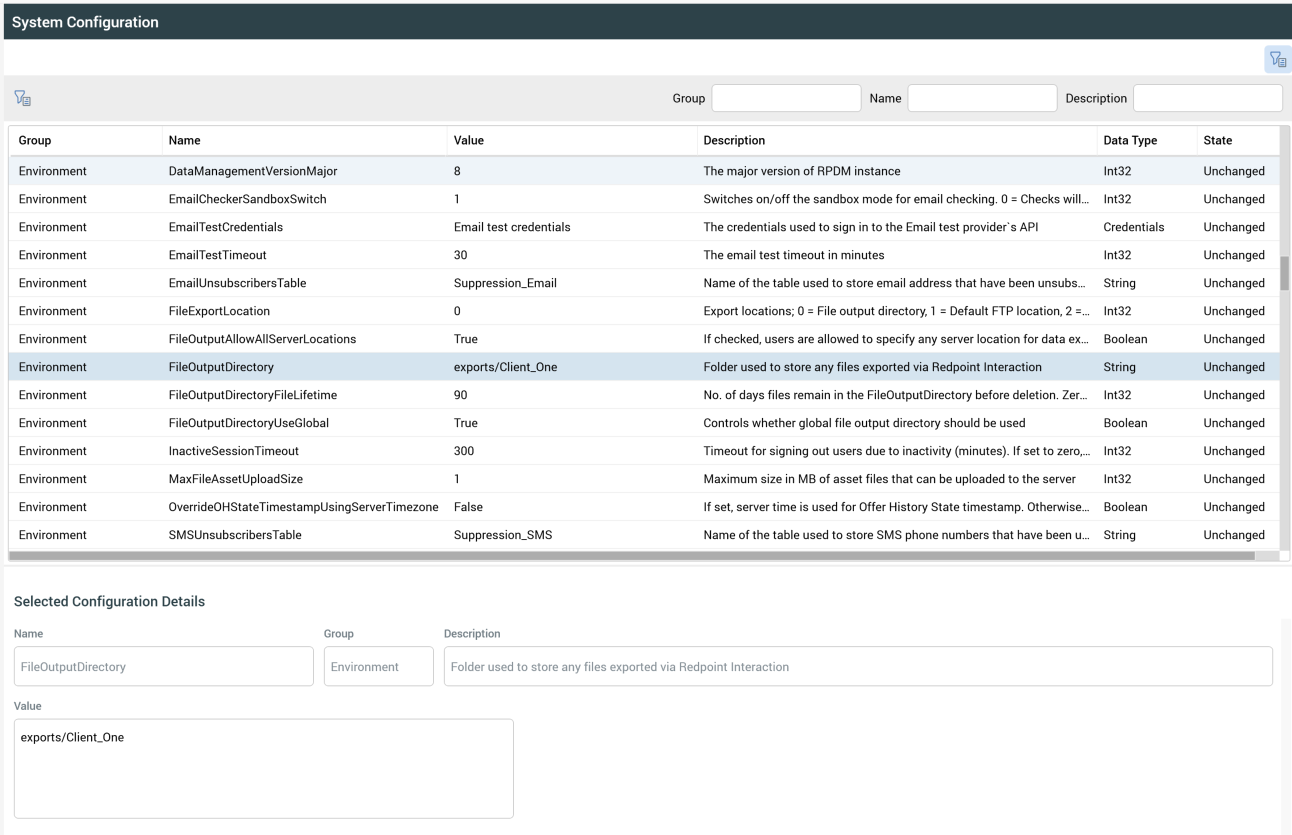Toggle the highlighted filter button under the title bar

1277,59
